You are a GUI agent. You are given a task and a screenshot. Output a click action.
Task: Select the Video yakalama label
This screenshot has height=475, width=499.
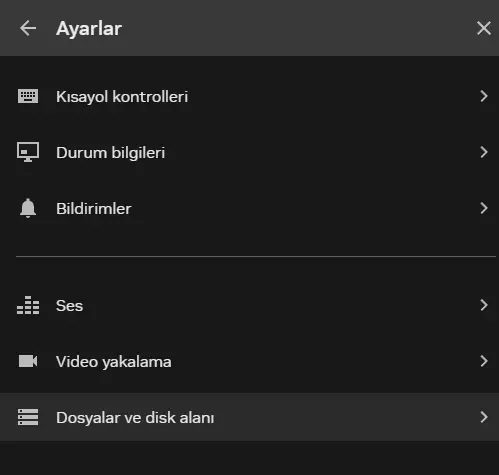114,362
